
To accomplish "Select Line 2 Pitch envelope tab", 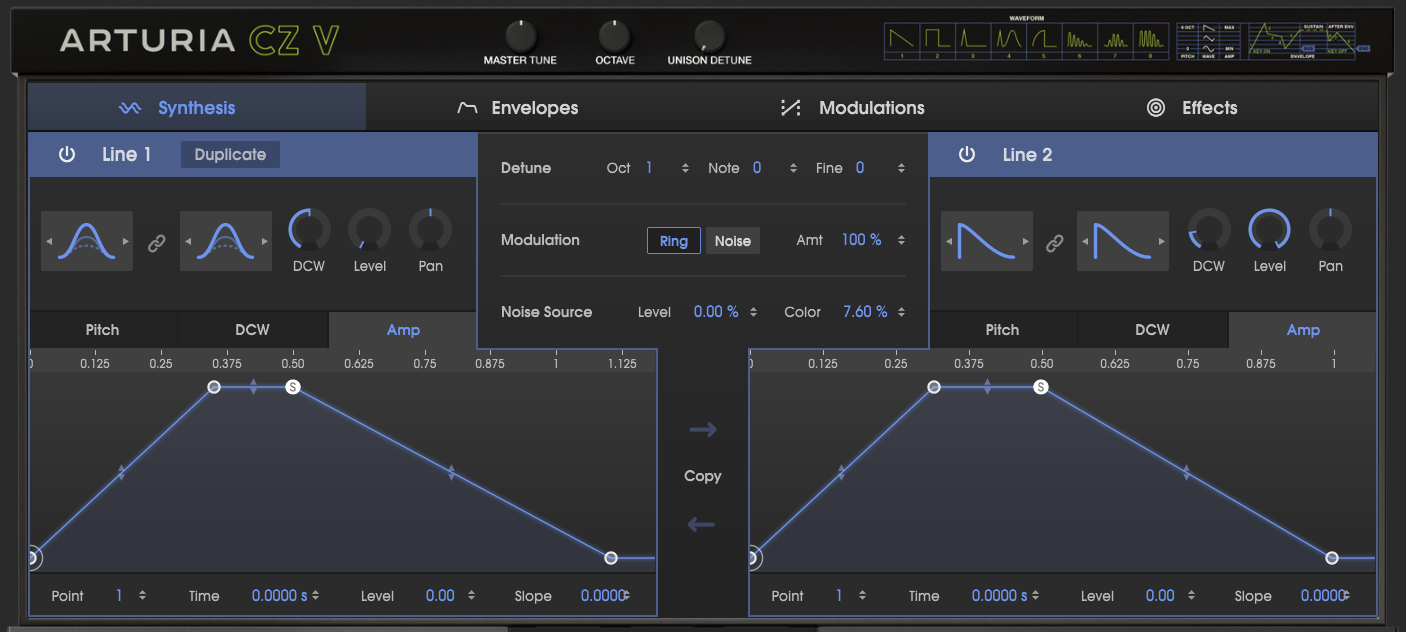I will 1002,330.
